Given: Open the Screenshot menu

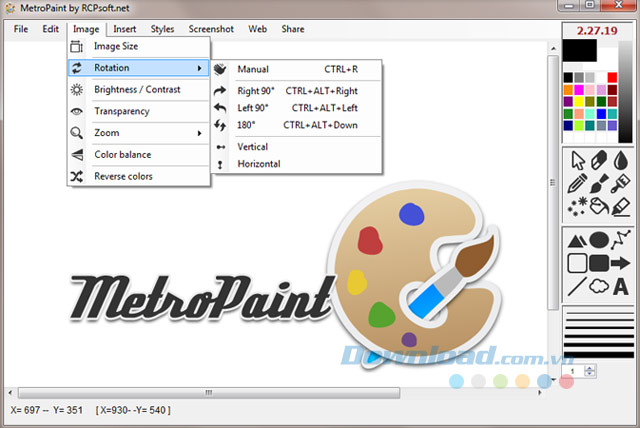Looking at the screenshot, I should click(x=211, y=29).
